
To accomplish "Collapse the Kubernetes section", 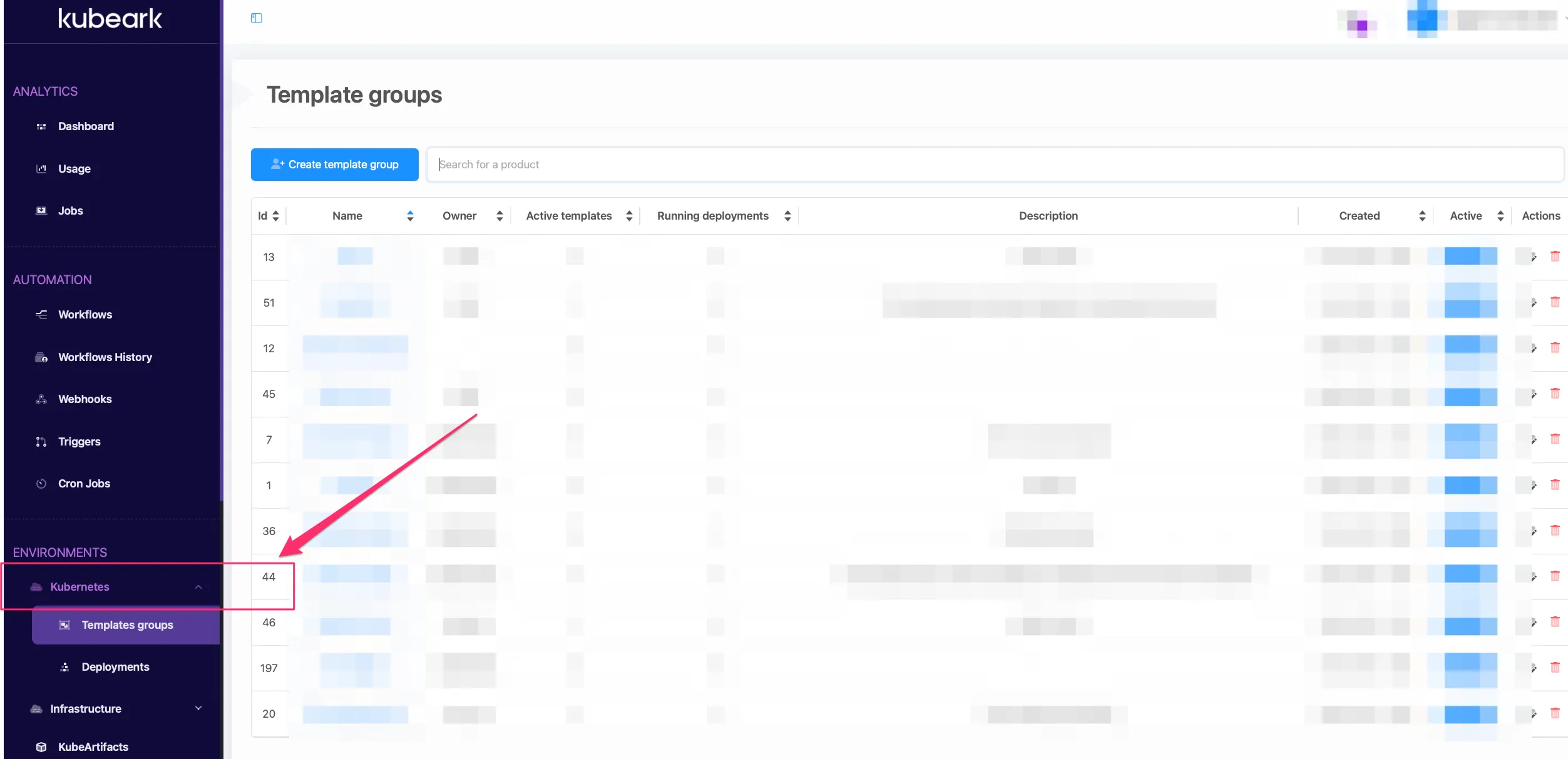I will pyautogui.click(x=198, y=587).
